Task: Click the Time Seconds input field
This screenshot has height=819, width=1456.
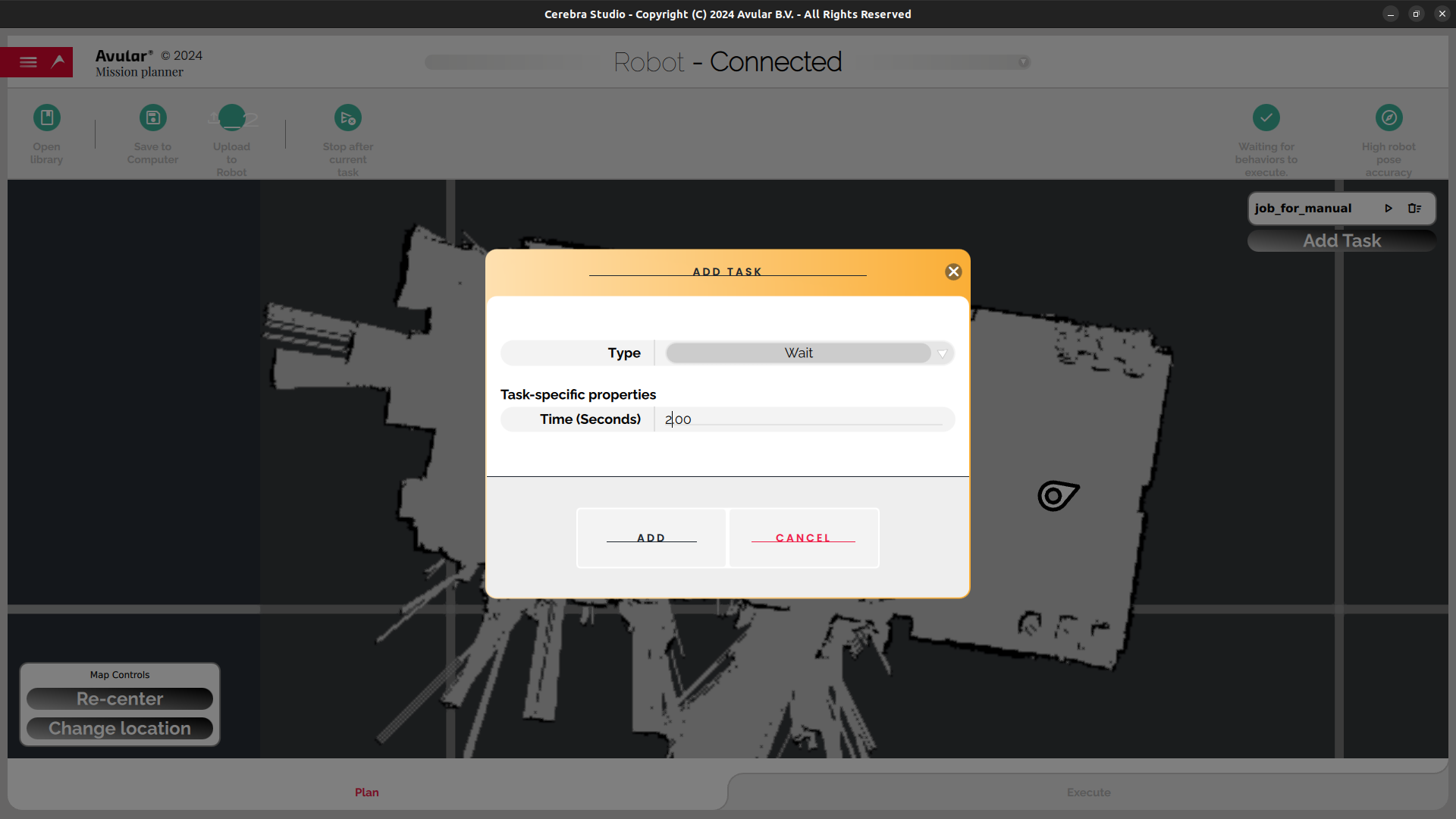Action: [806, 418]
